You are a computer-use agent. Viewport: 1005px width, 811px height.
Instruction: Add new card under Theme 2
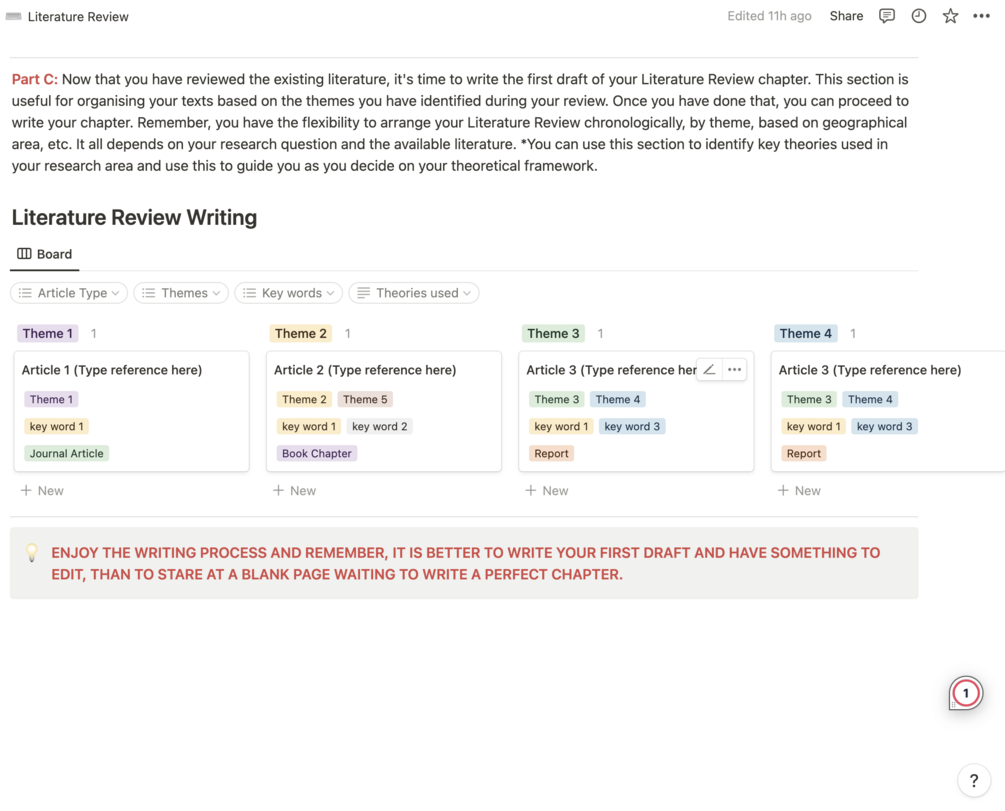(295, 490)
